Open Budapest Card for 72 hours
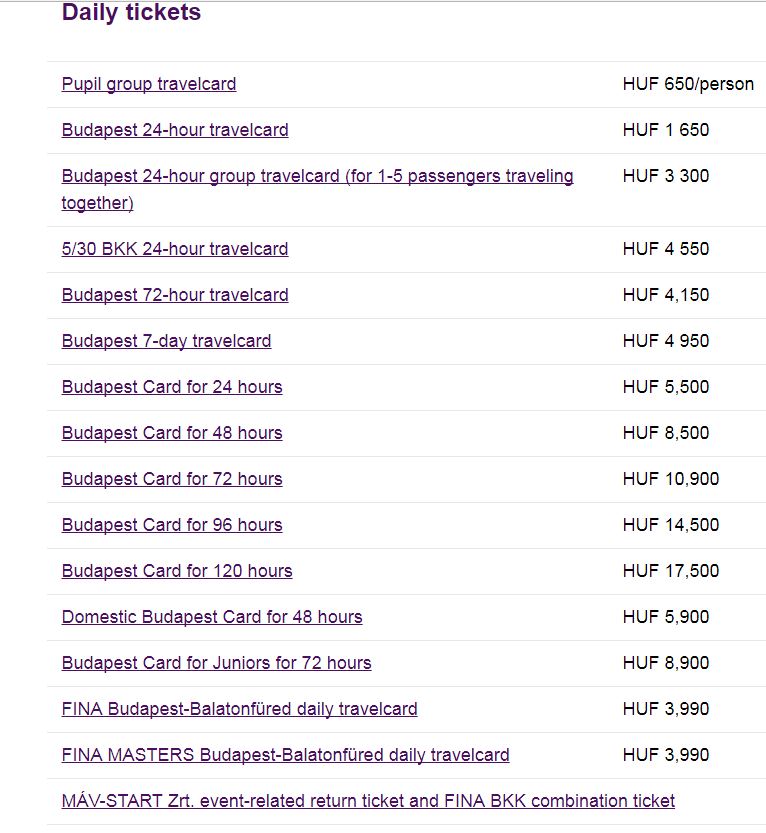Image resolution: width=766 pixels, height=833 pixels. 172,479
